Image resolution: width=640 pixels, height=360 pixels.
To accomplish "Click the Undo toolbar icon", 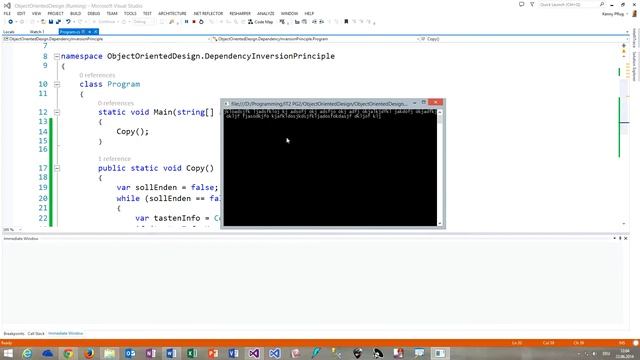I will pos(68,22).
